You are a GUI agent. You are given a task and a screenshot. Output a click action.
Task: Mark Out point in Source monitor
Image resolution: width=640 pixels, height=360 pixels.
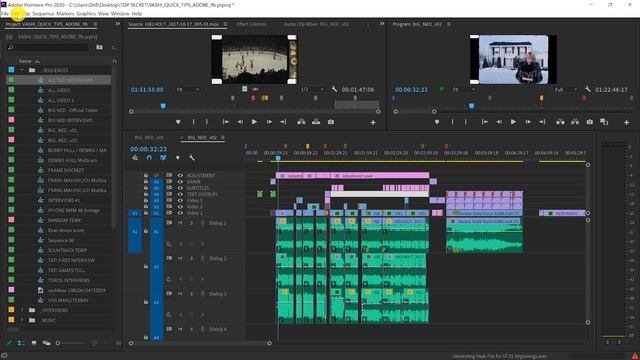[207, 122]
